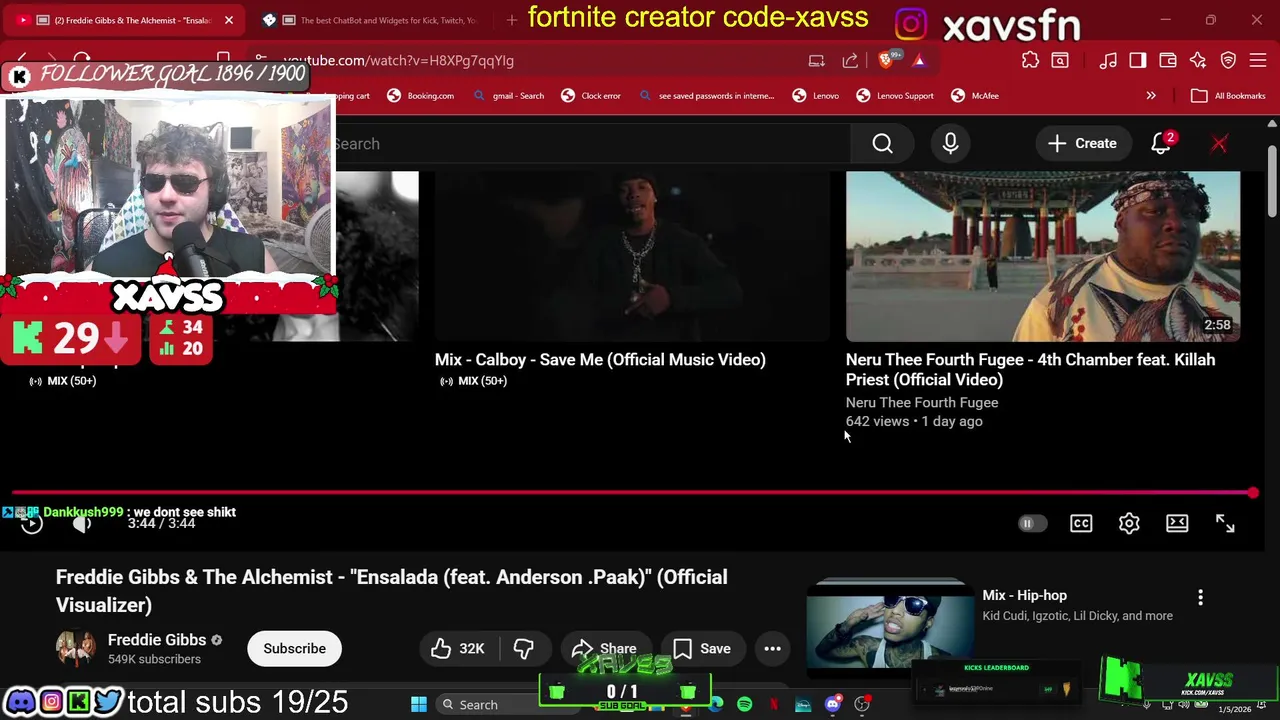
Task: Open a new browser tab
Action: [512, 20]
